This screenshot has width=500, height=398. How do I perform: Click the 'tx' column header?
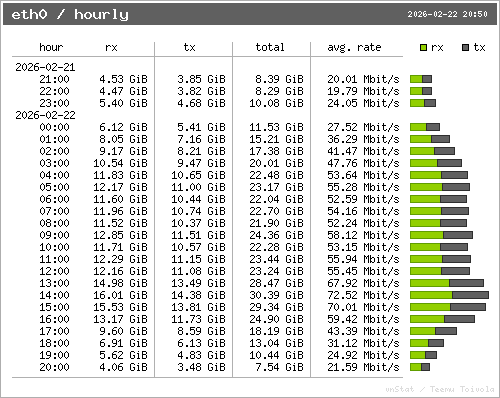189,47
